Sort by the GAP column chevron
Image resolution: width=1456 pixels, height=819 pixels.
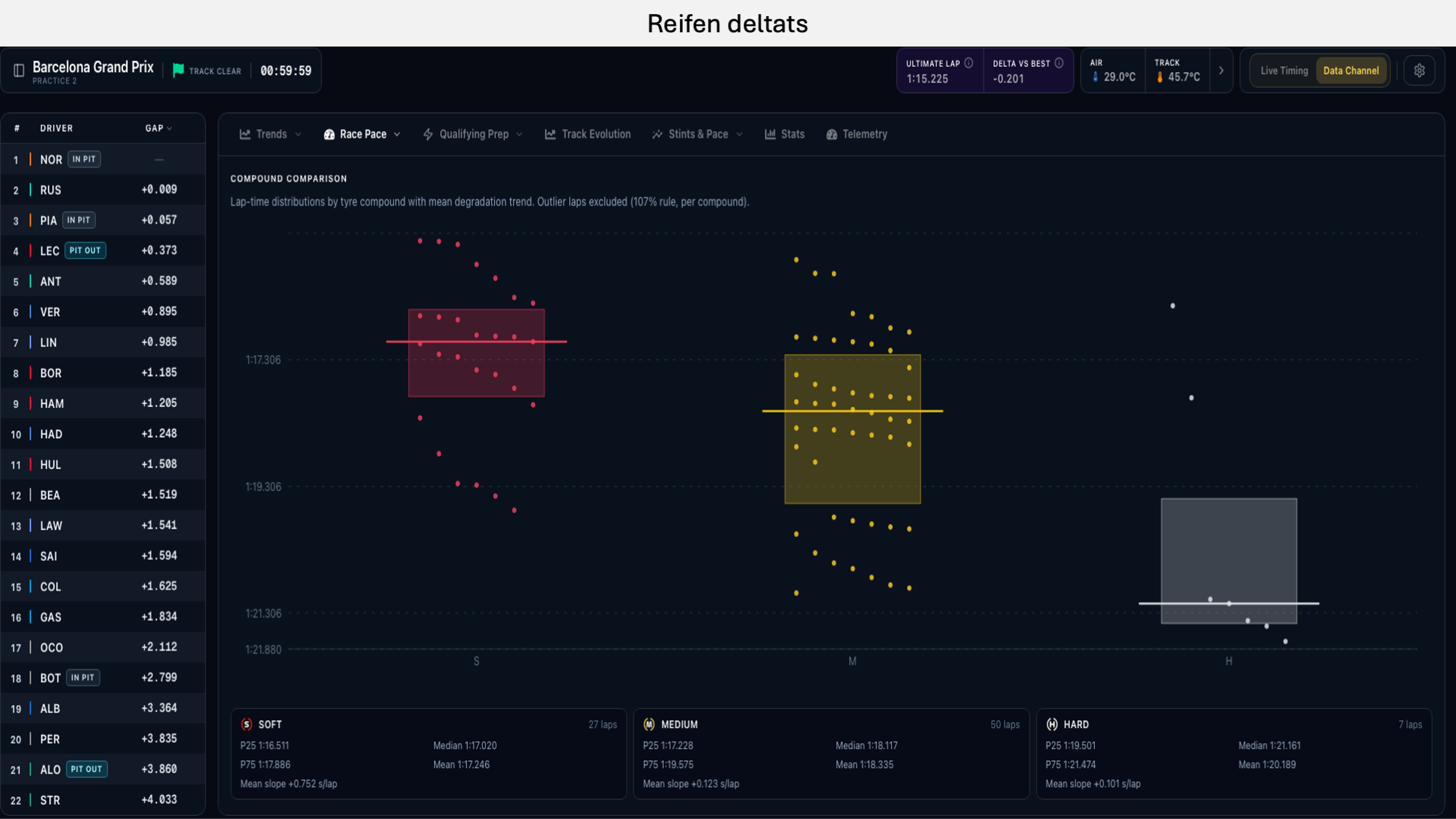pos(170,128)
